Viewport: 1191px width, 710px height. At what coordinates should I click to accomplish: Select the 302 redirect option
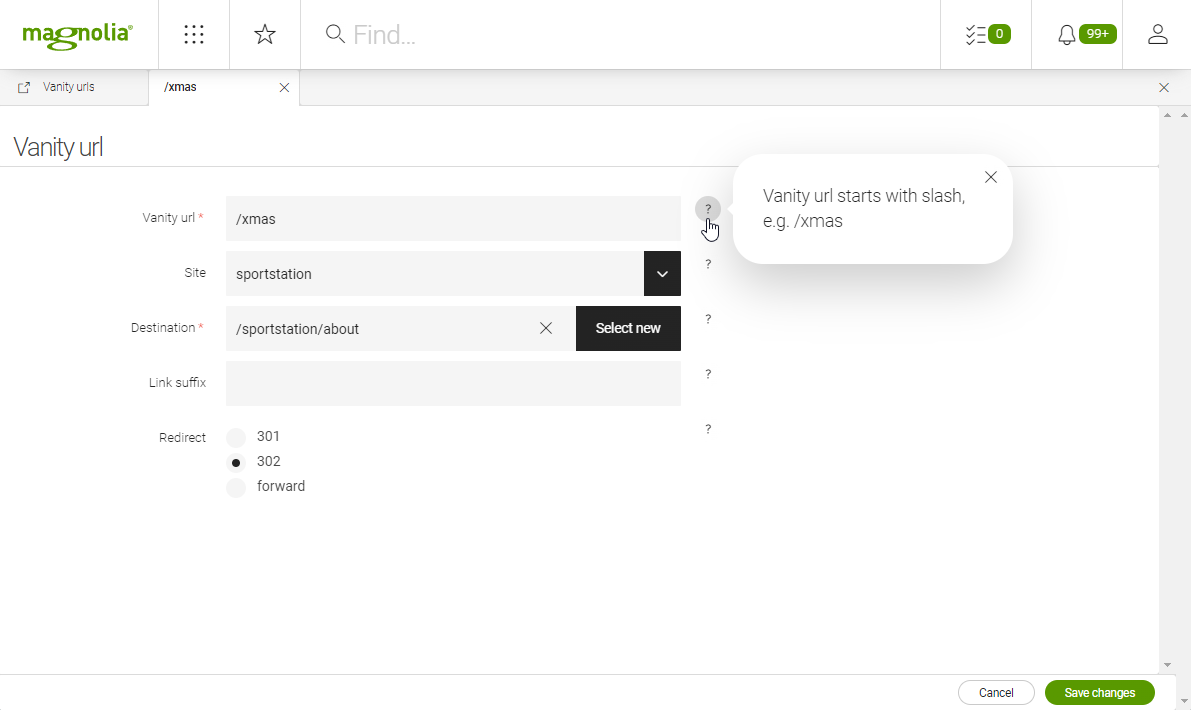pyautogui.click(x=236, y=462)
